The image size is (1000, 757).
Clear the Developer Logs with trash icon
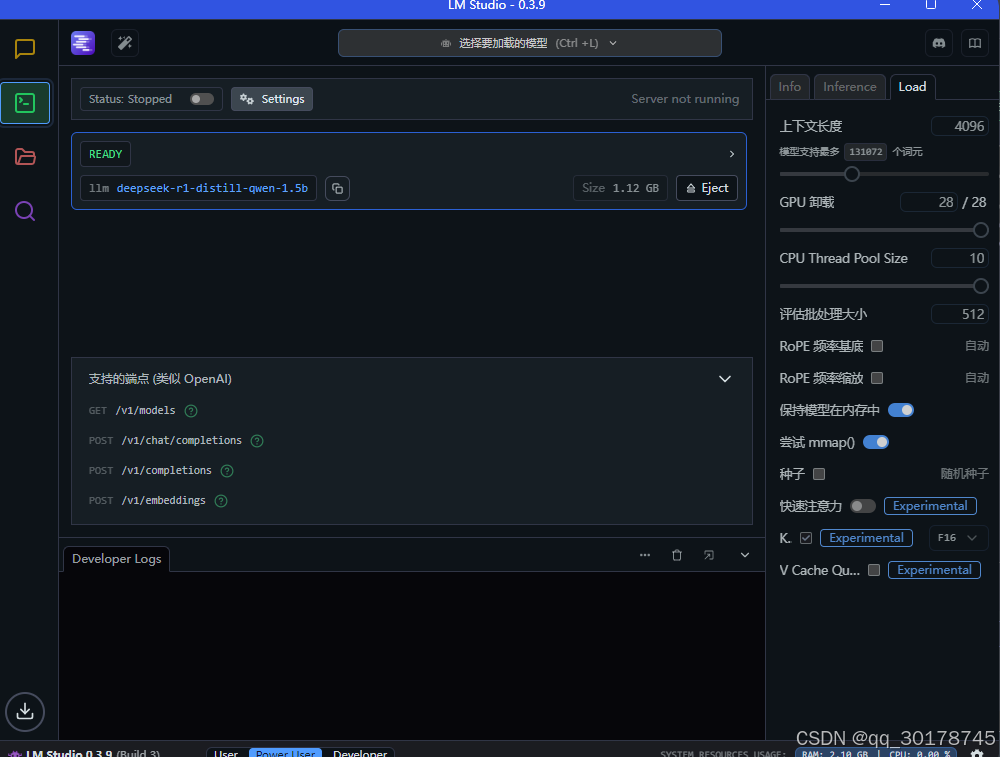coord(677,555)
